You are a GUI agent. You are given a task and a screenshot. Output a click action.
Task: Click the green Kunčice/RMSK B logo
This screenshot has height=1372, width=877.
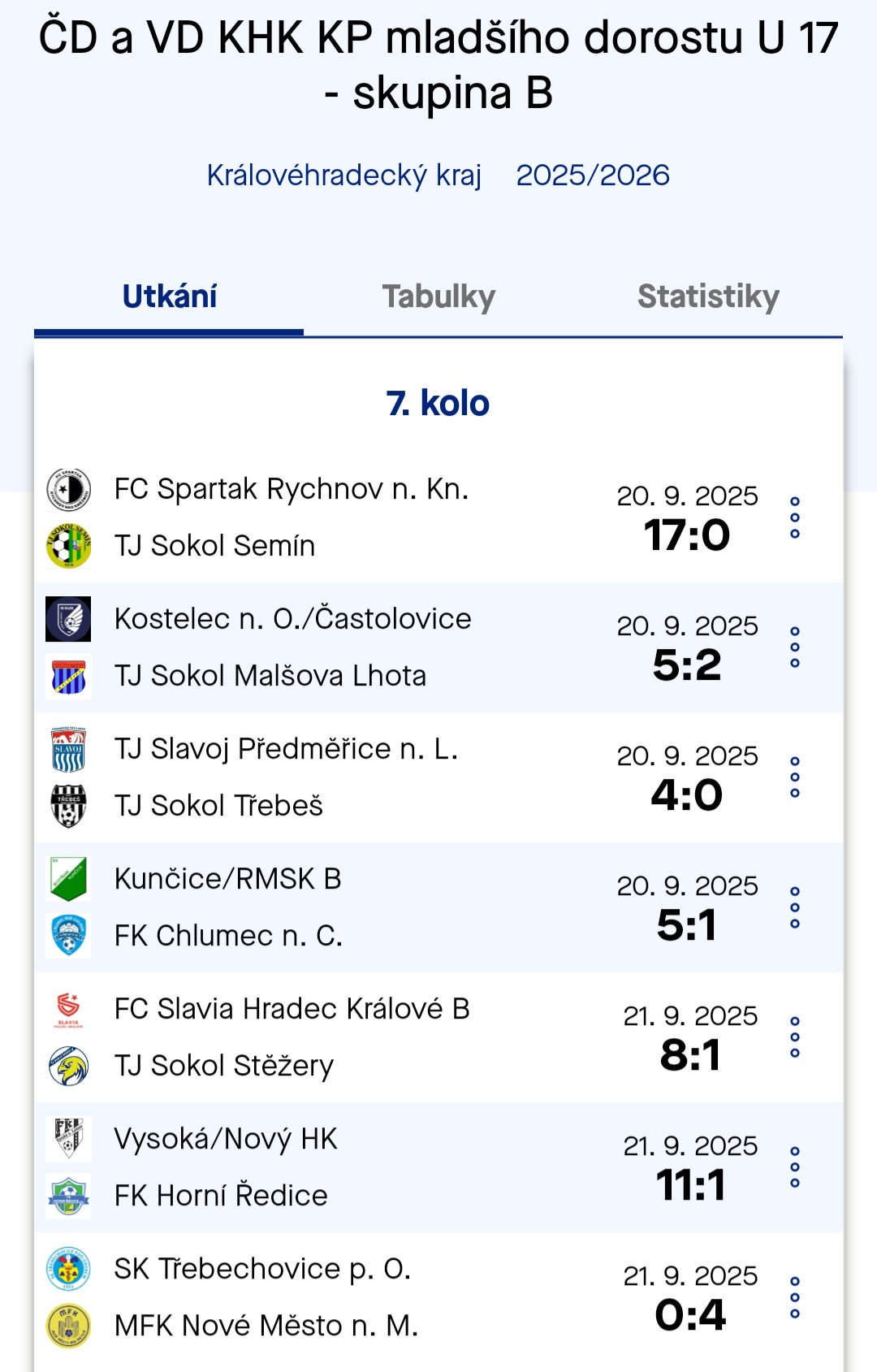[68, 879]
